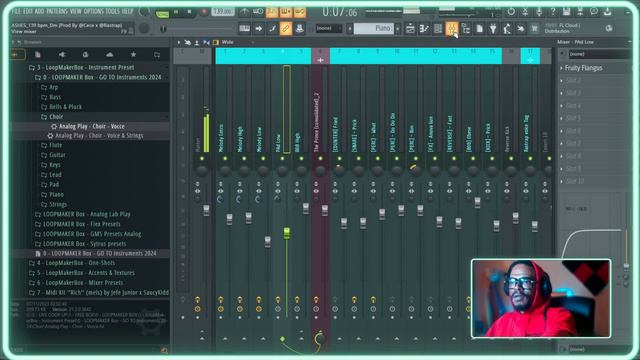Mute the Melody High mixer track
This screenshot has height=360, width=640.
click(x=244, y=158)
